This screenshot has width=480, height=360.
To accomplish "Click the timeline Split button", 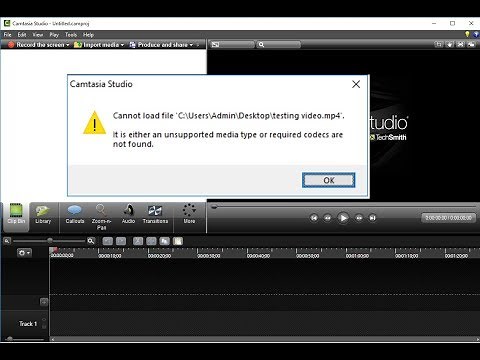I will 151,241.
